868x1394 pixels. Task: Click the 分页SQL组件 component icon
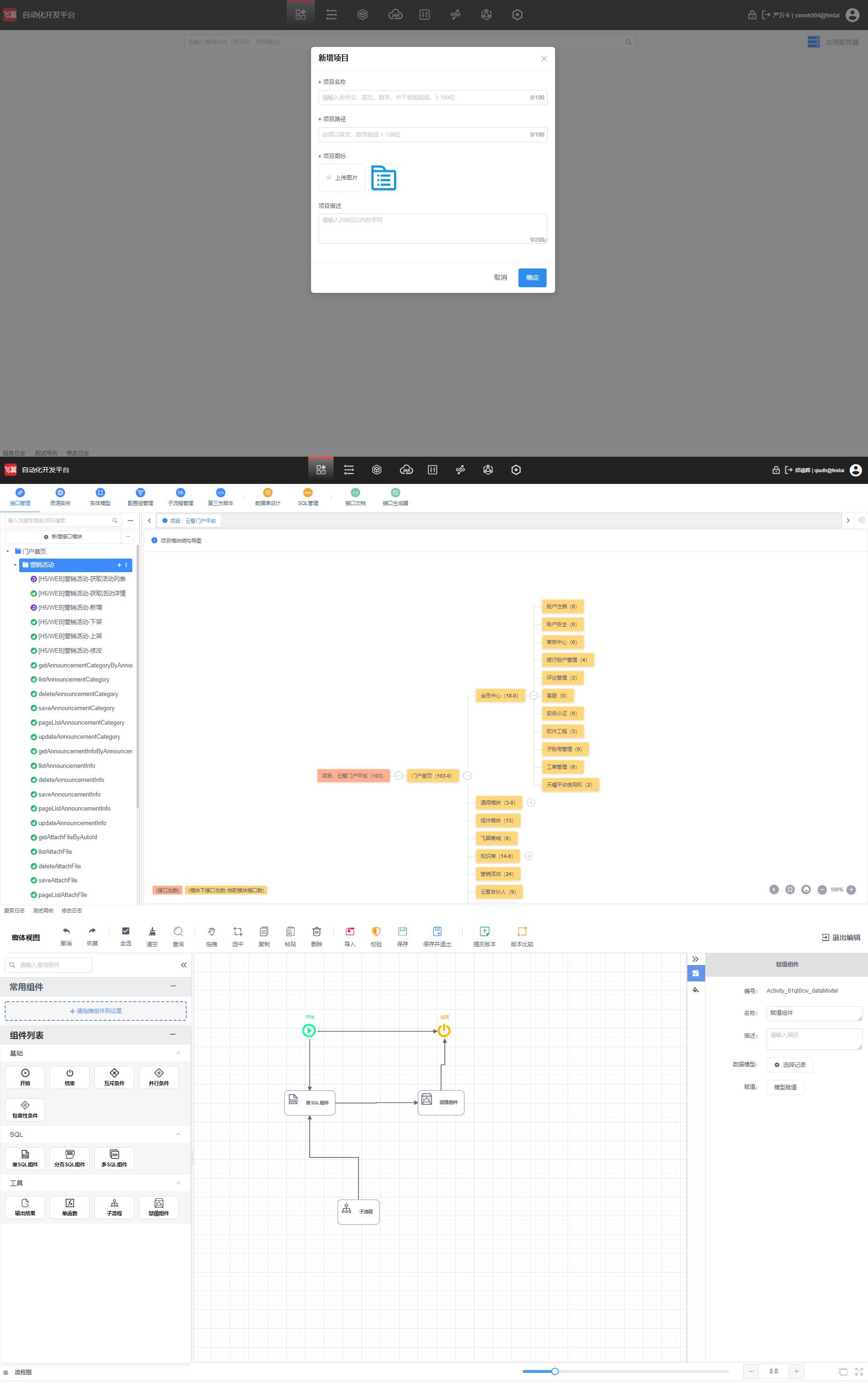coord(69,1158)
